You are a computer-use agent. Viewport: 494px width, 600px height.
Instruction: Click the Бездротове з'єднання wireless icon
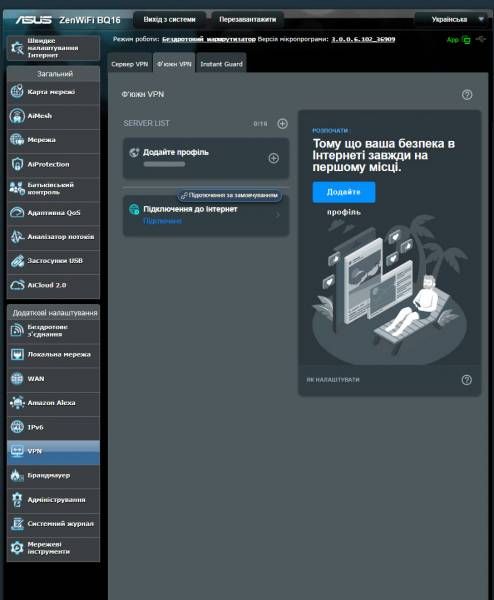coord(17,331)
